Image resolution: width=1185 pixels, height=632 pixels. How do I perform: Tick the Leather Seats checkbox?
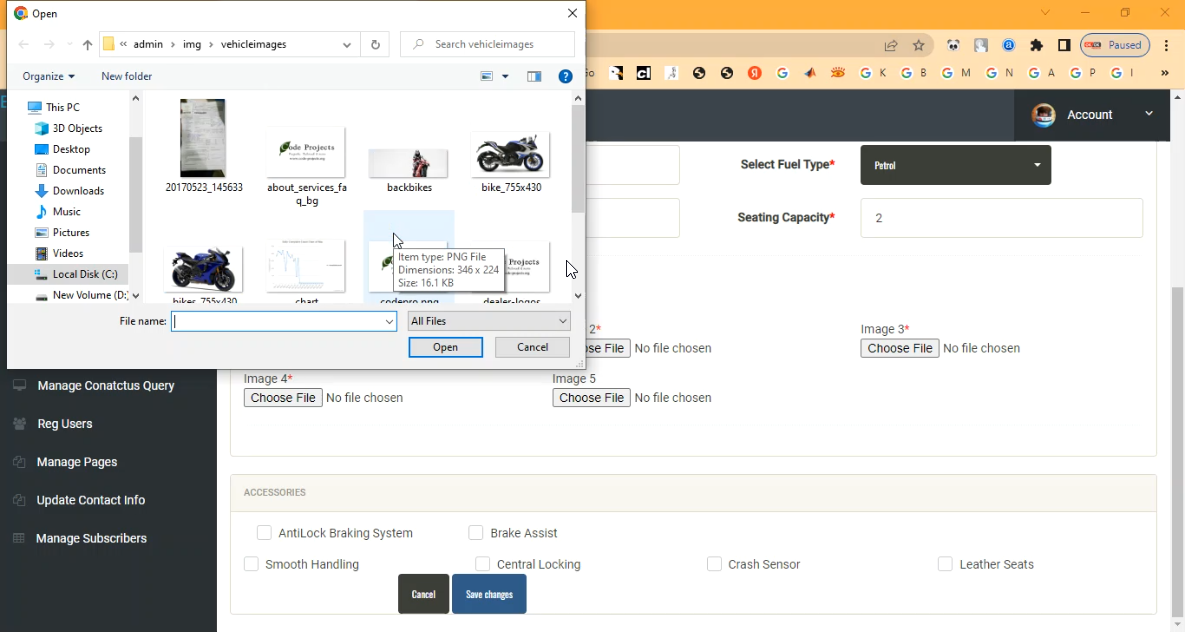(945, 564)
